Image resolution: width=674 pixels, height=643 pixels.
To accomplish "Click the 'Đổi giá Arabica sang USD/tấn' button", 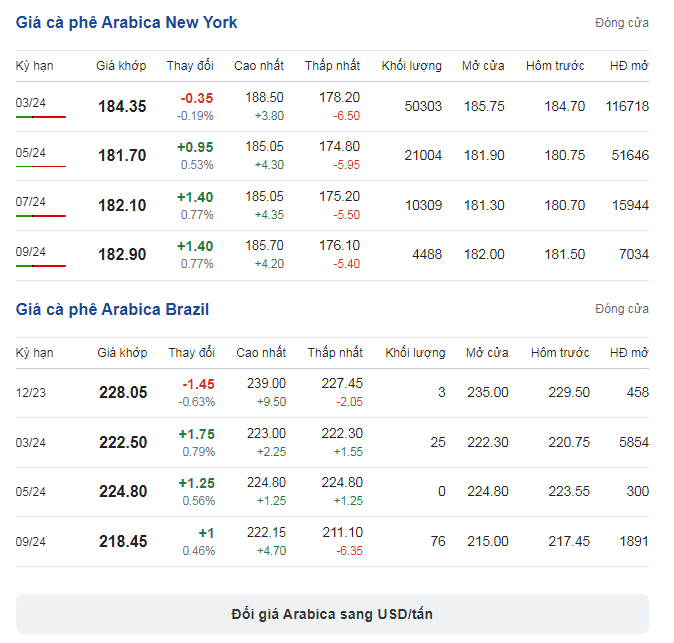I will tap(332, 614).
